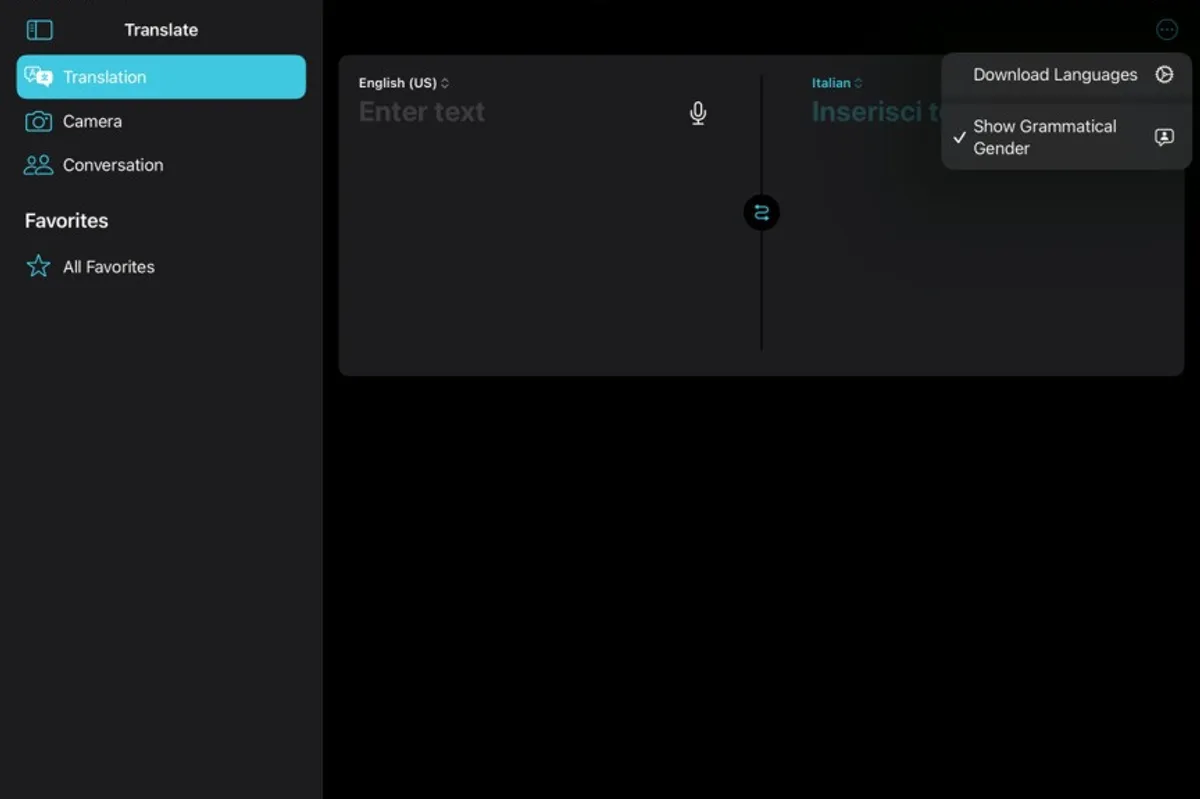This screenshot has height=799, width=1200.
Task: Click the Translation speech-bubble icon
Action: pos(38,77)
